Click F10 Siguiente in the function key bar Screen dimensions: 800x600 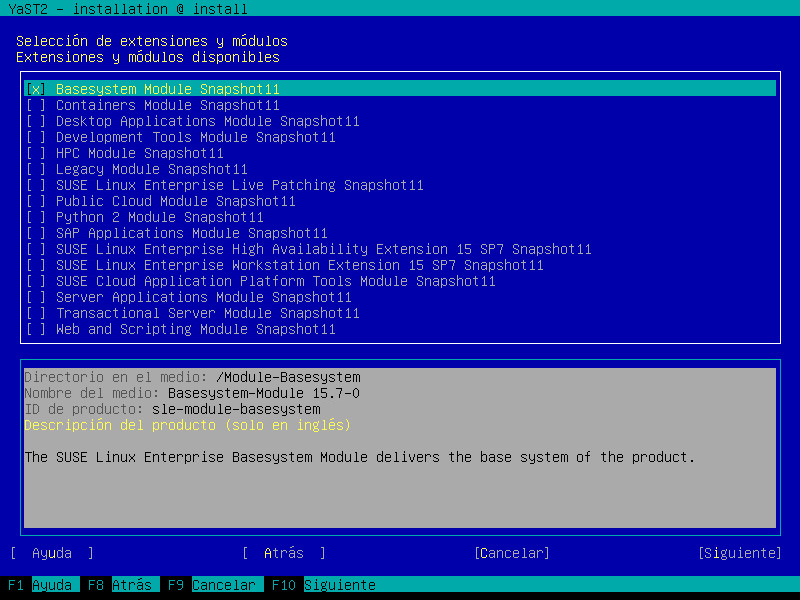point(324,585)
